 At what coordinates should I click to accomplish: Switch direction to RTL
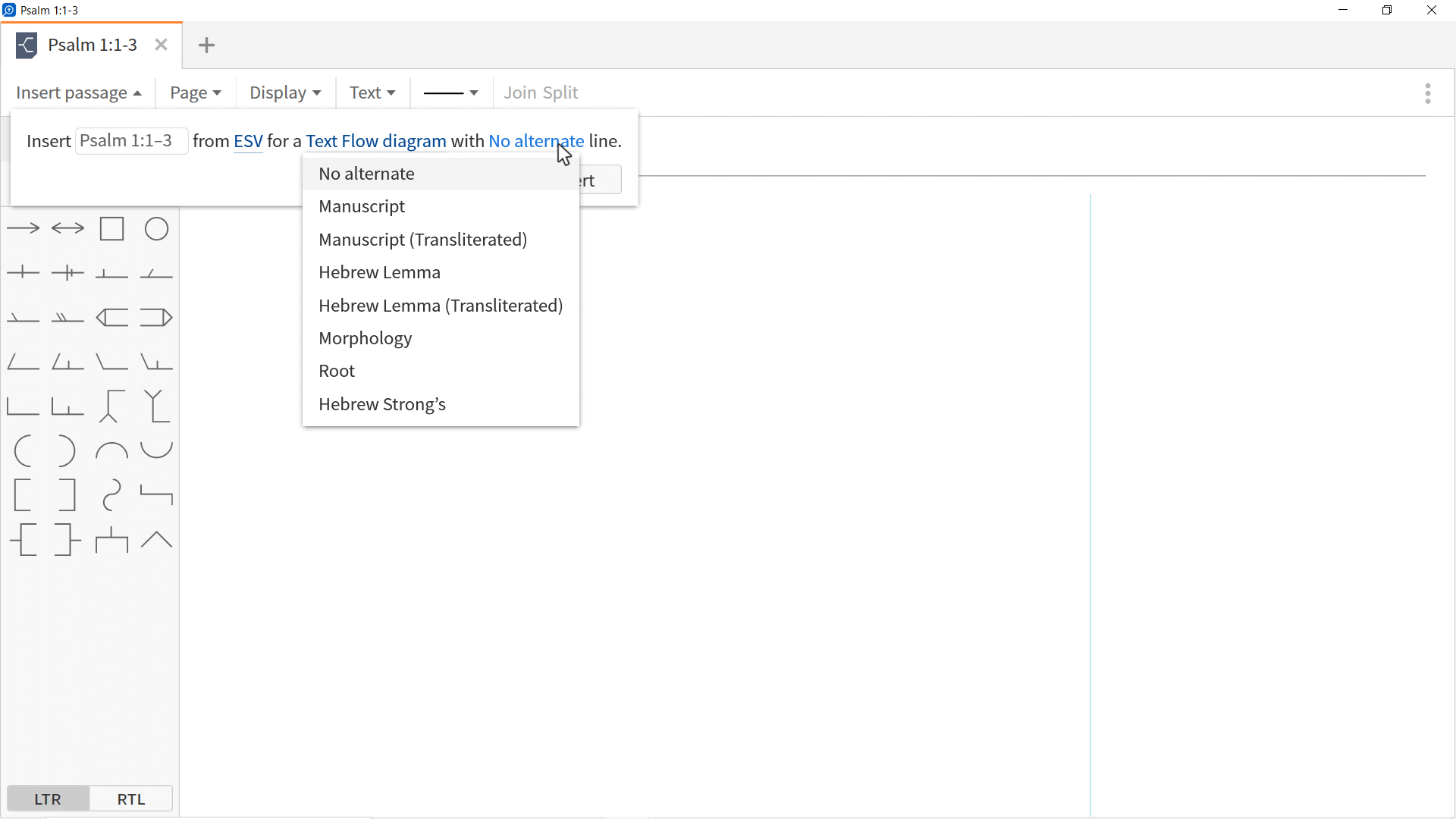[x=130, y=799]
